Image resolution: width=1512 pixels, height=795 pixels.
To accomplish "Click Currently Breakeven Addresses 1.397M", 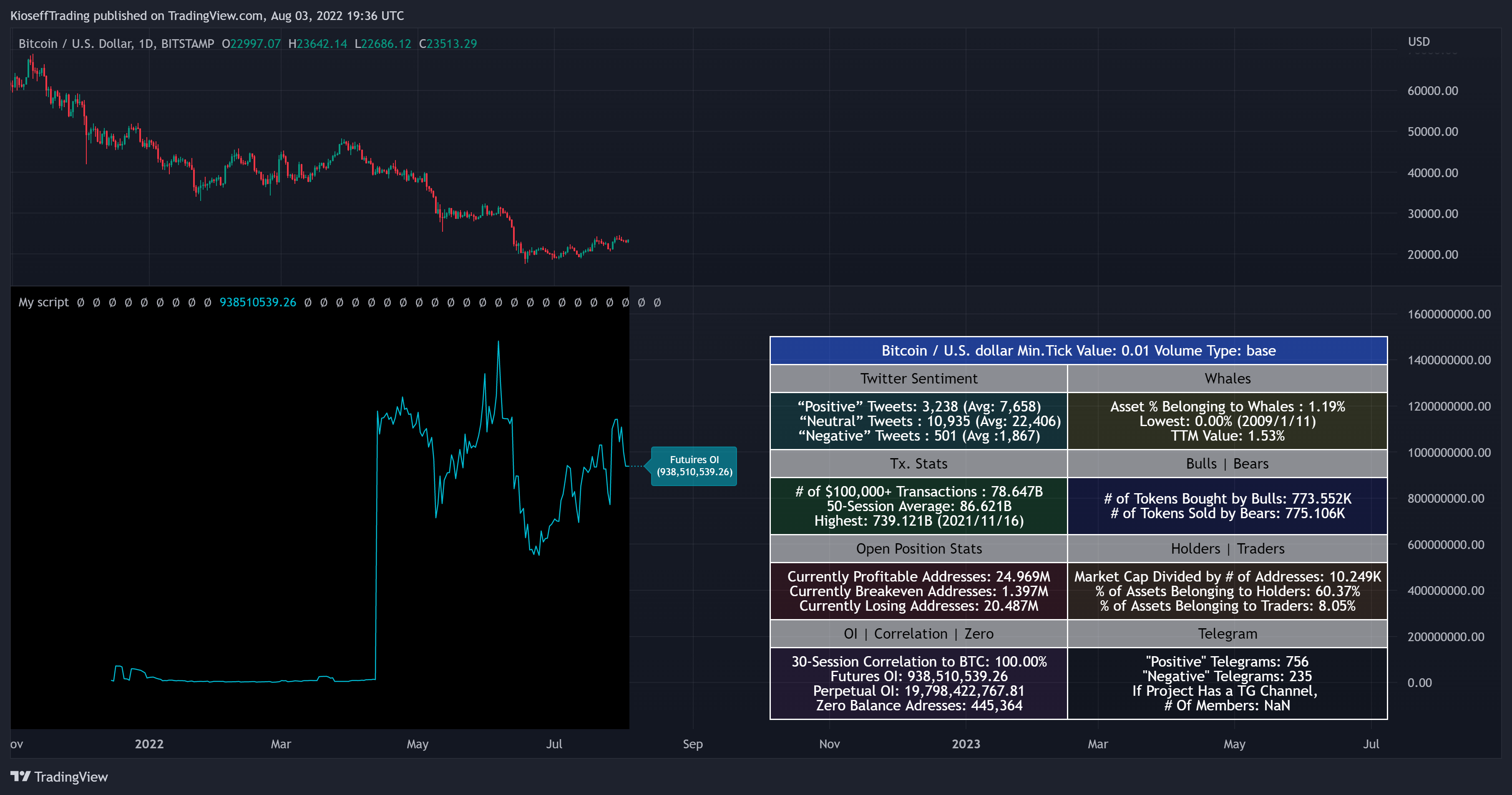I will [x=918, y=592].
